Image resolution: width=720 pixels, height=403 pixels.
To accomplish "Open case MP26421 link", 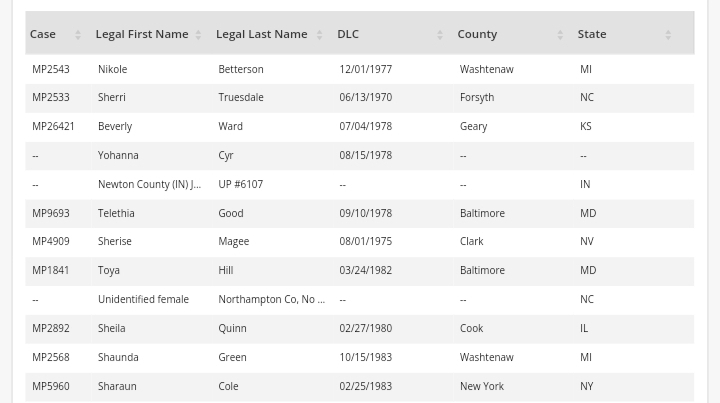I will pyautogui.click(x=54, y=127).
